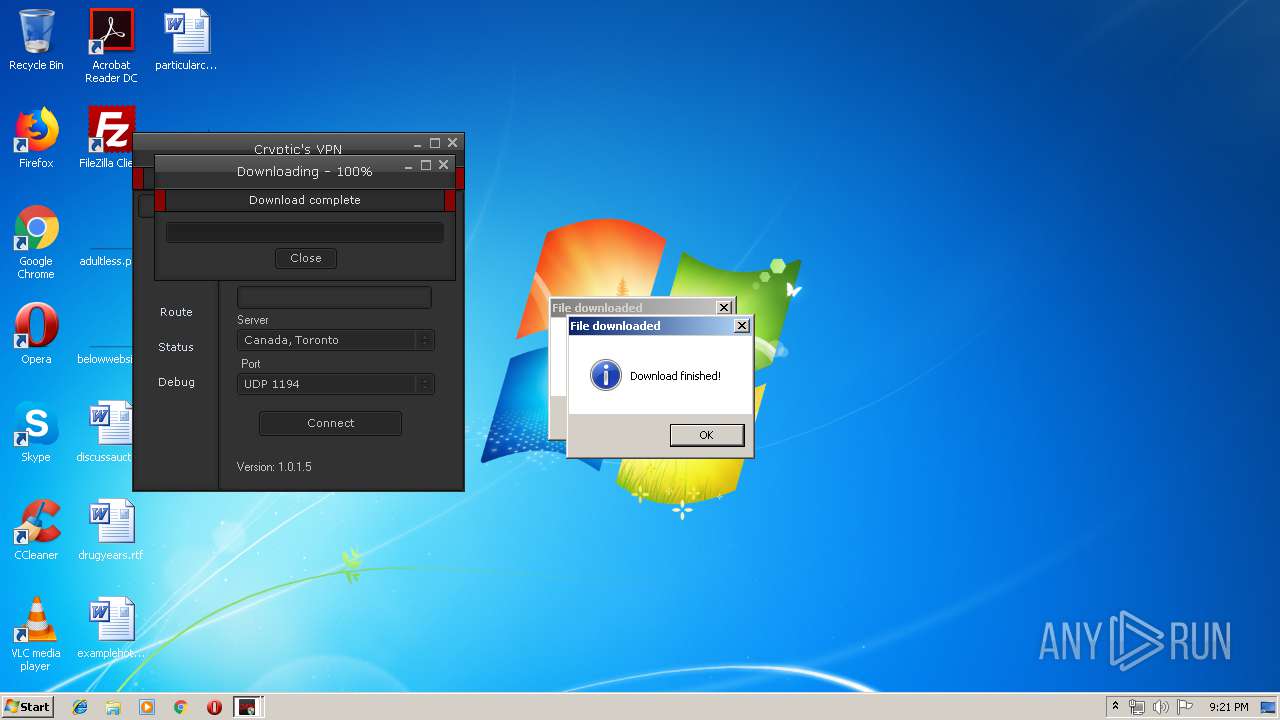The width and height of the screenshot is (1280, 720).
Task: Open the particularc Word document icon
Action: point(186,40)
